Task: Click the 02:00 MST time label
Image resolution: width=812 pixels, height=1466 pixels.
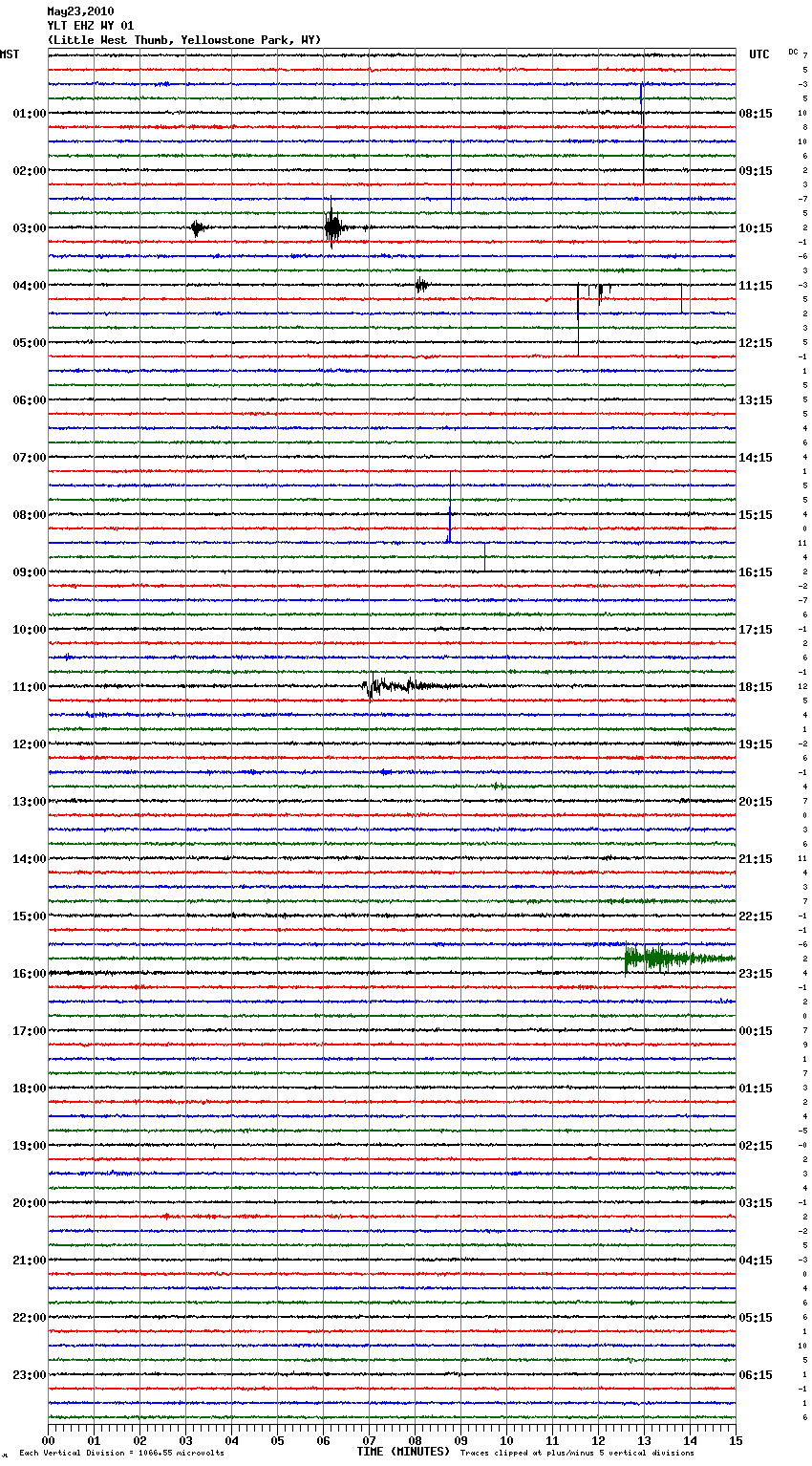Action: (30, 171)
